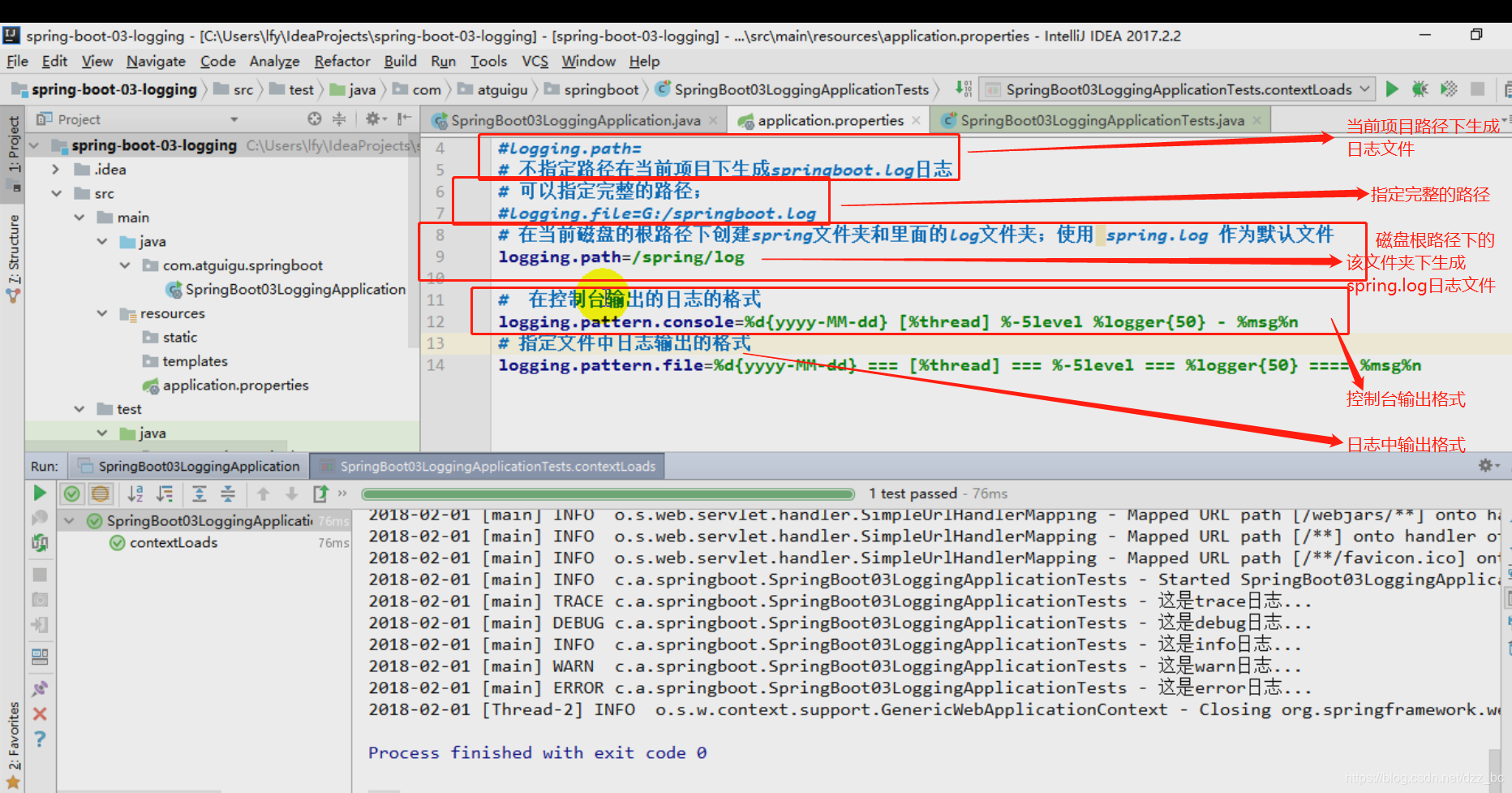Screen dimensions: 1512x793
Task: Open the Build menu
Action: point(400,61)
